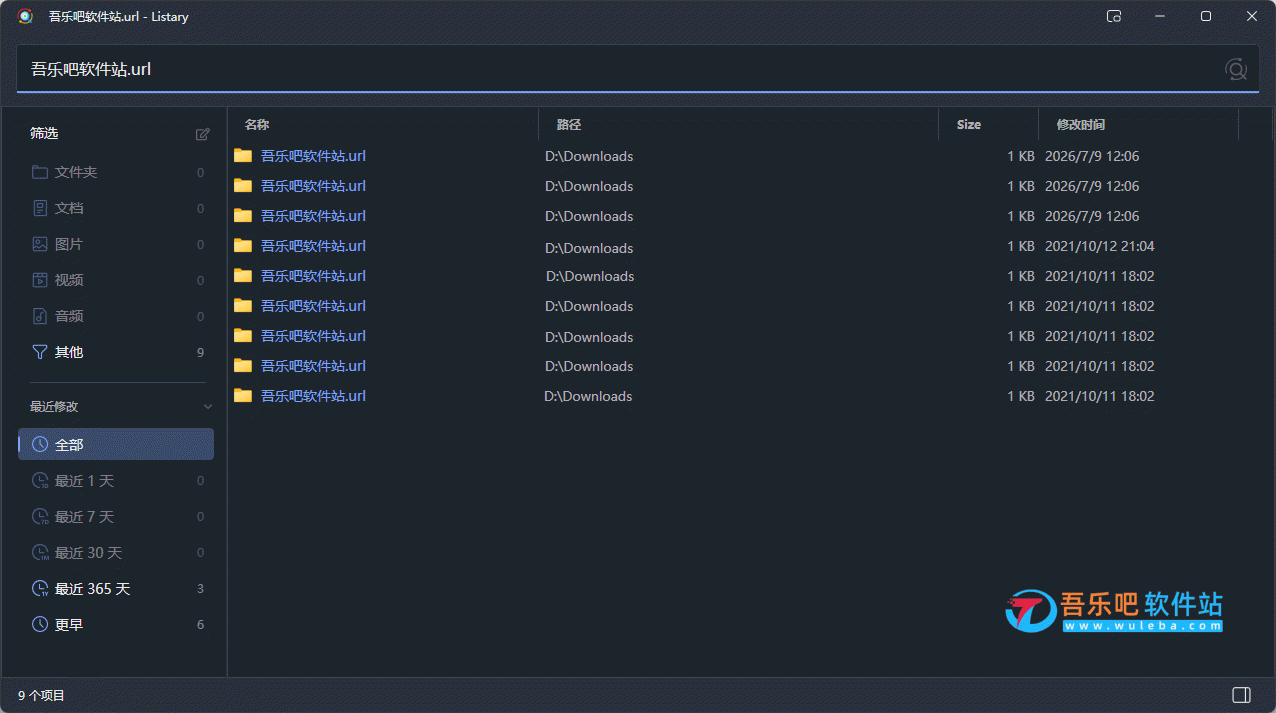Filter by 最近 365 天

tap(116, 588)
